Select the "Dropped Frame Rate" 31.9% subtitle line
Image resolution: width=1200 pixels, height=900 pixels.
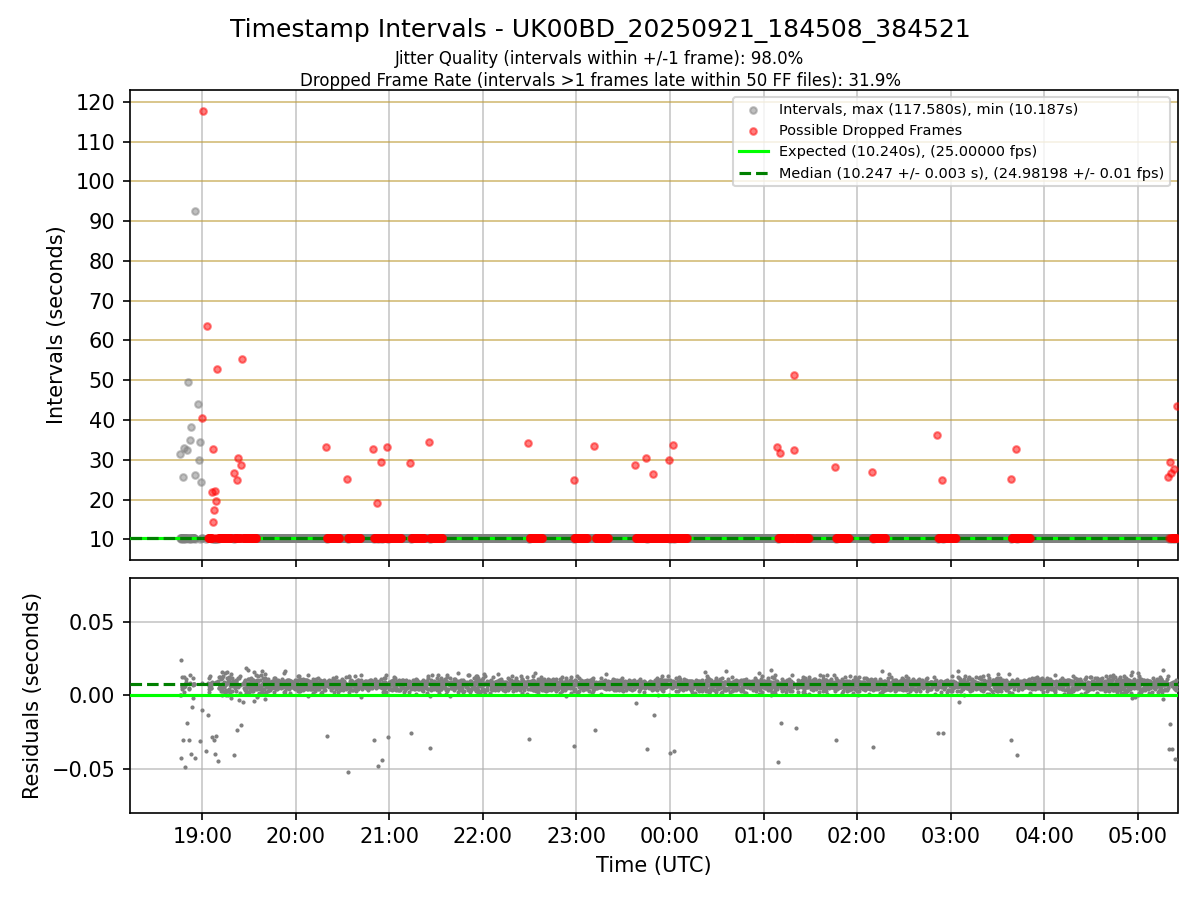pos(600,80)
